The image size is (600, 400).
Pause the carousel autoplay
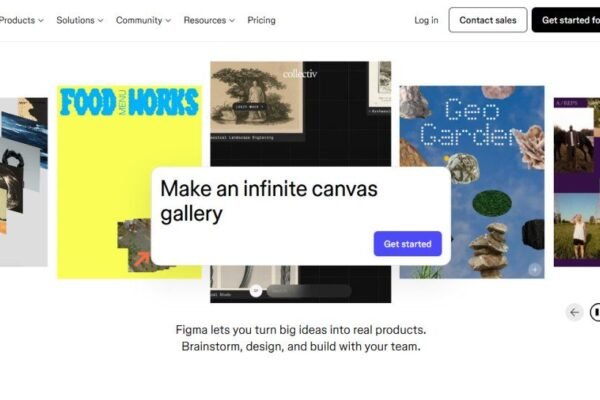pyautogui.click(x=596, y=312)
